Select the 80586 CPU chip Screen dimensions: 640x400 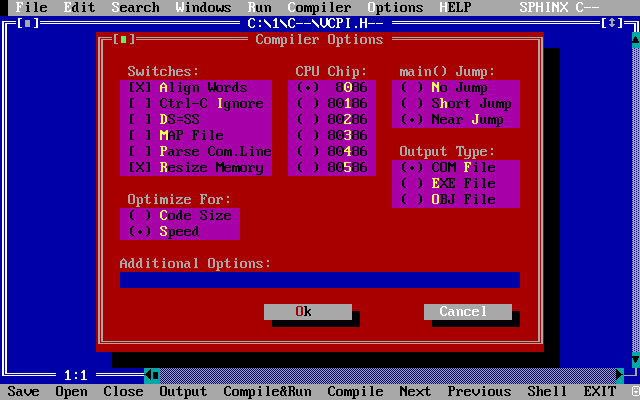click(x=332, y=168)
